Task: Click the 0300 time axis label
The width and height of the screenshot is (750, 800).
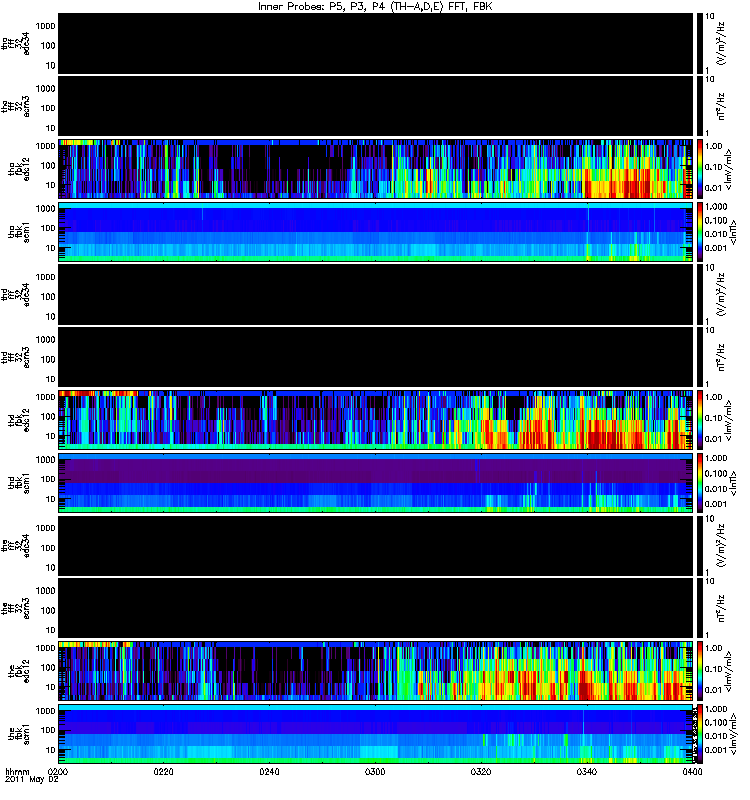Action: pos(375,771)
